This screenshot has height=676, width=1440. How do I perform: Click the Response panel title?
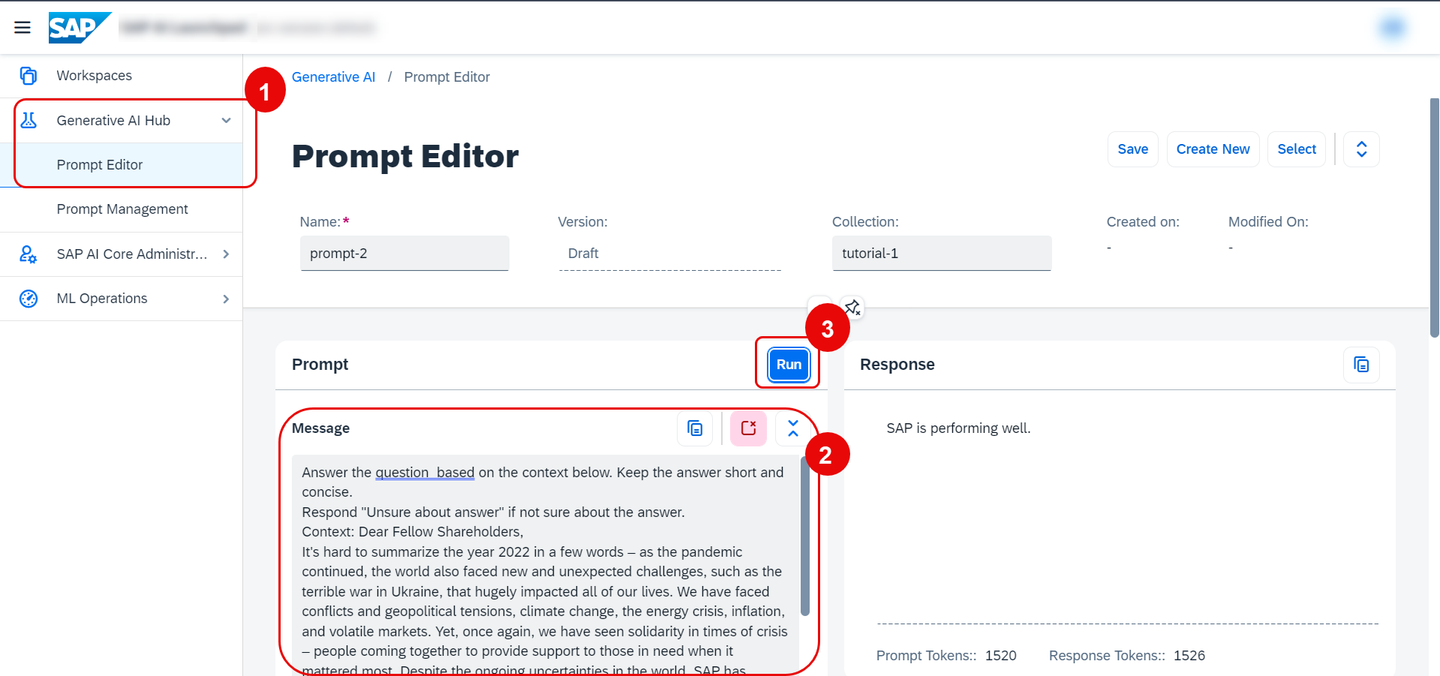pos(897,365)
